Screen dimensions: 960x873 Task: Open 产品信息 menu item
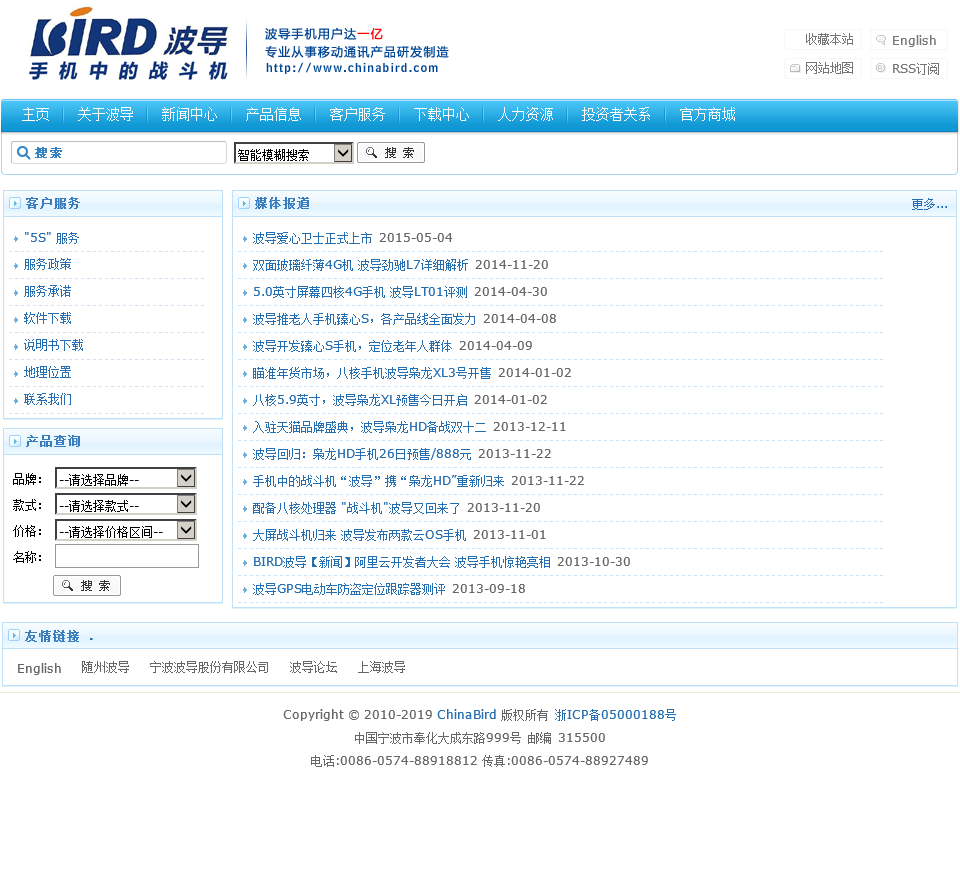point(273,114)
